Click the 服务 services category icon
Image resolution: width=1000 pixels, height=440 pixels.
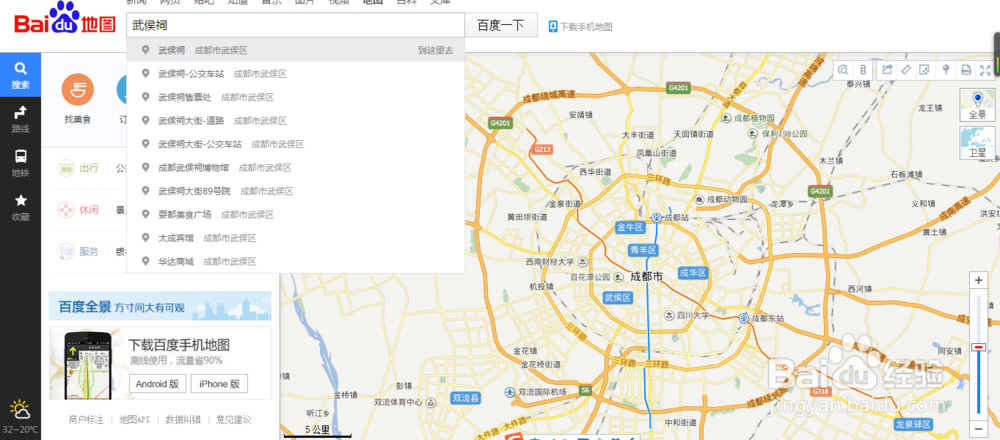pos(66,251)
